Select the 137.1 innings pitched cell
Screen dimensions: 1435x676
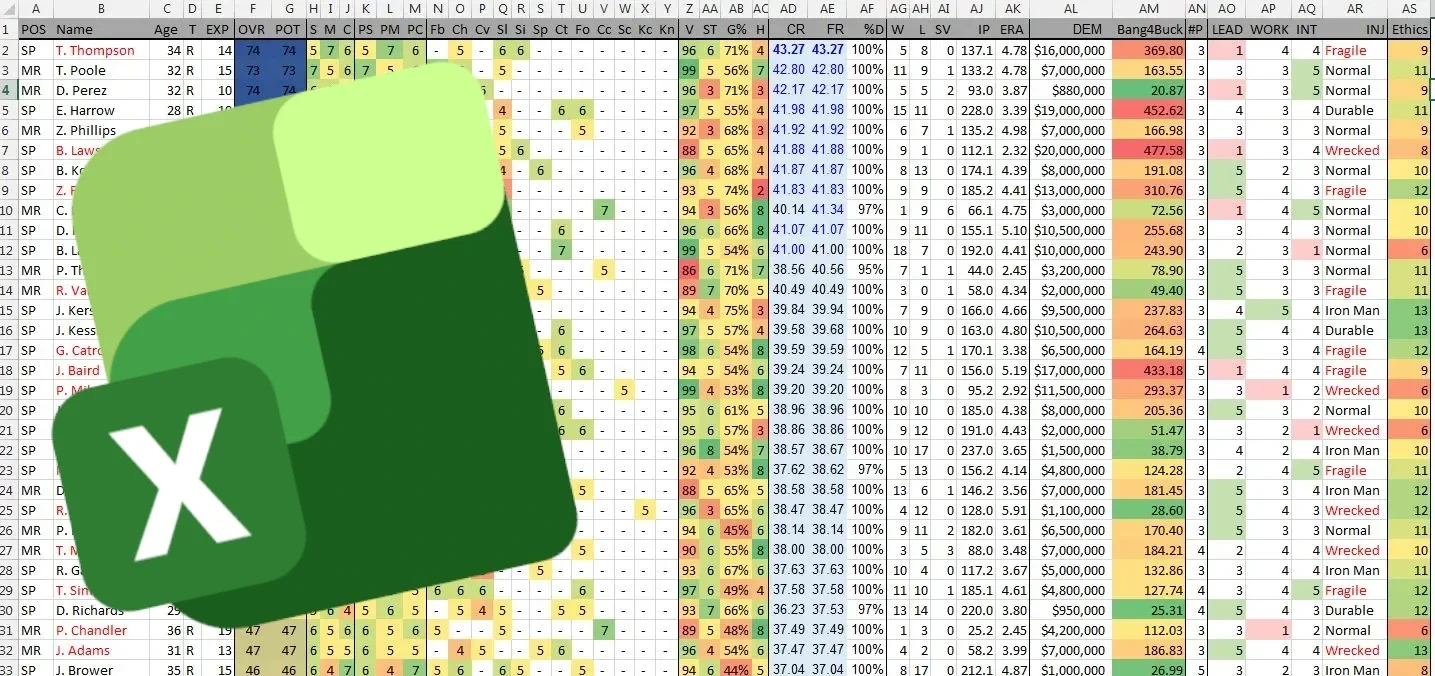point(975,50)
